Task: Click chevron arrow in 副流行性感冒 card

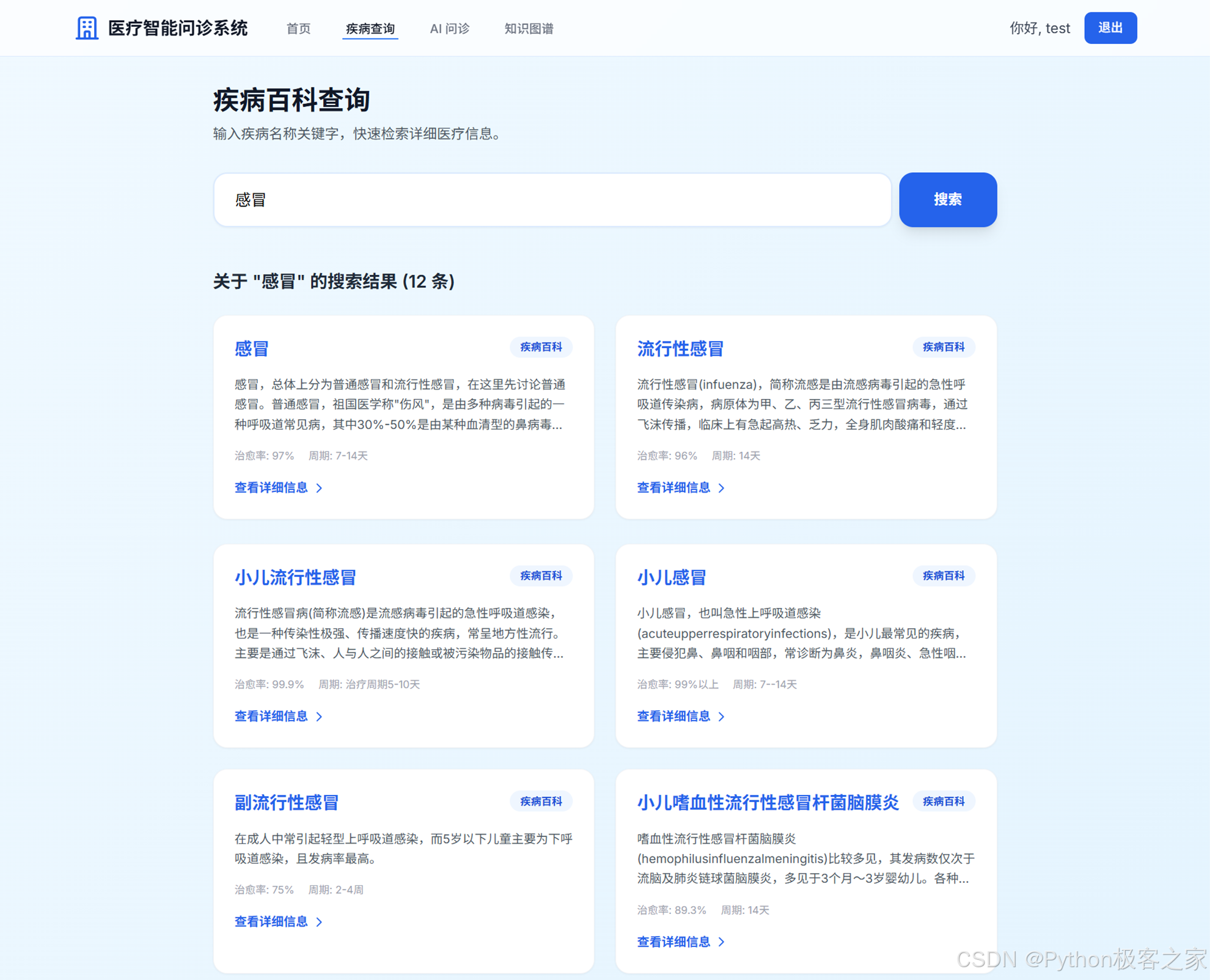Action: tap(319, 922)
